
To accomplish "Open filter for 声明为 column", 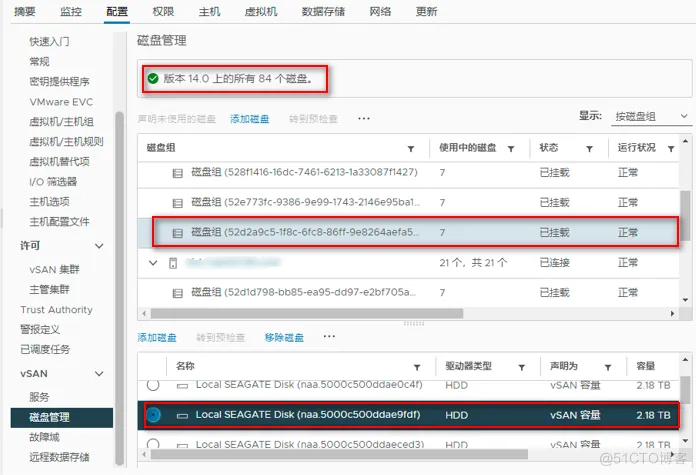I will click(608, 367).
